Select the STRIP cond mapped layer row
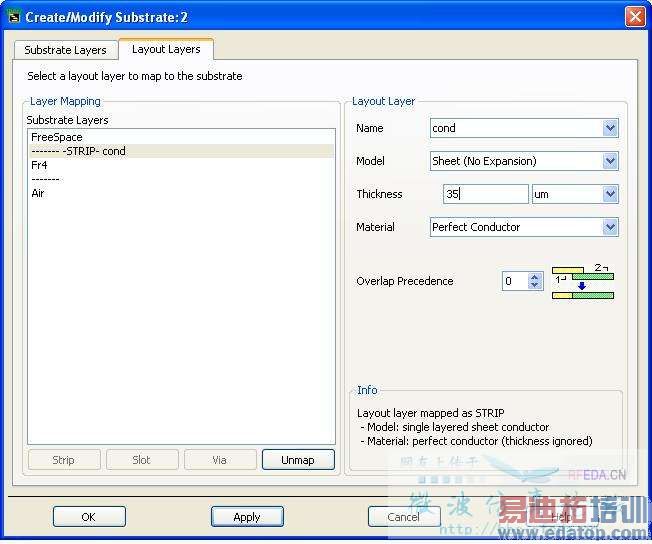This screenshot has width=652, height=544. coord(181,151)
